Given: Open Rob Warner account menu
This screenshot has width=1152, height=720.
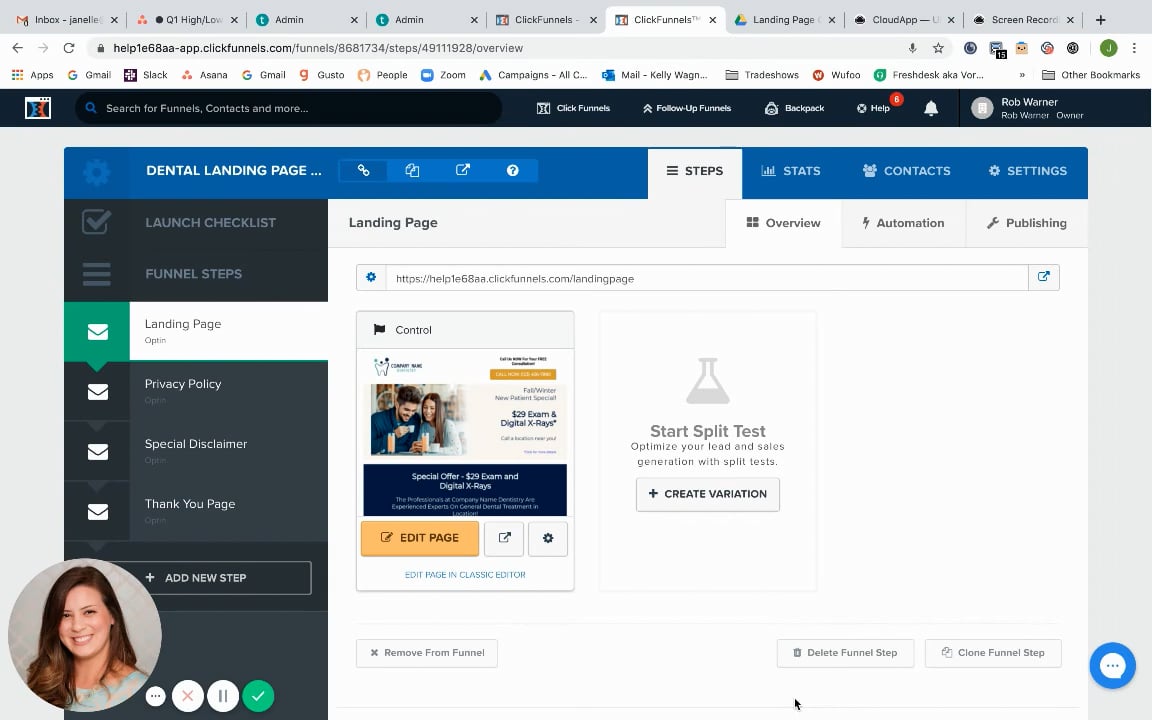Looking at the screenshot, I should (1027, 108).
